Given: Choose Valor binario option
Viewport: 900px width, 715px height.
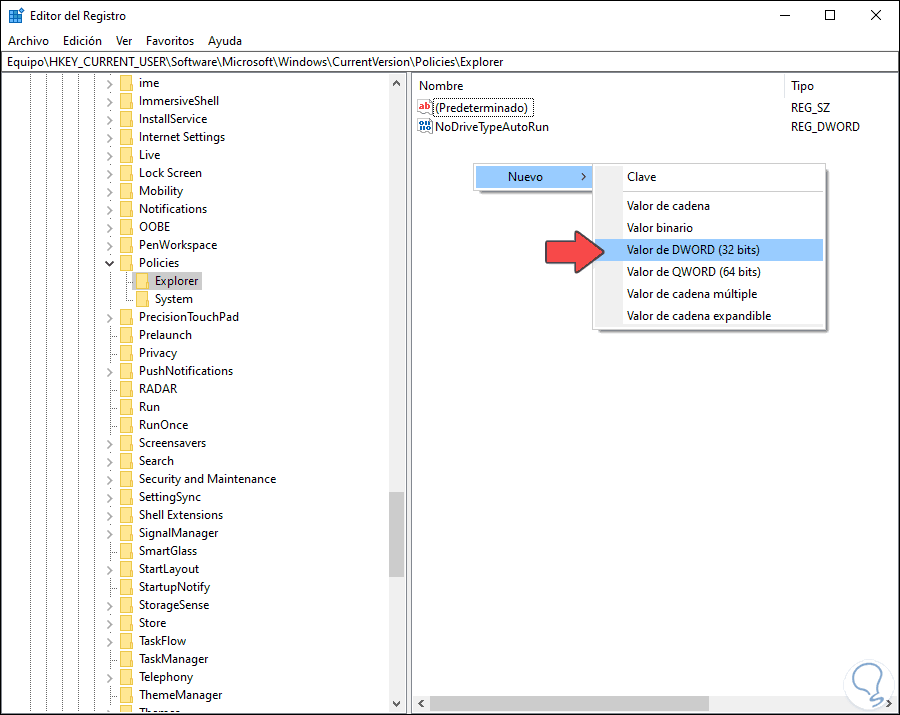Looking at the screenshot, I should [x=709, y=228].
